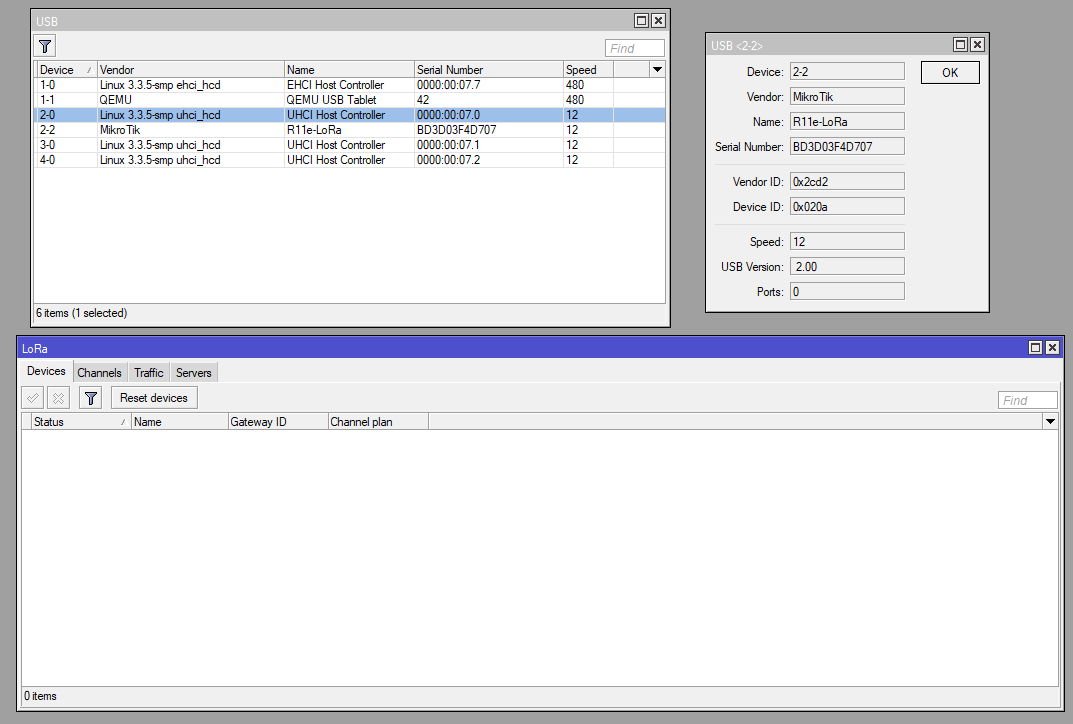
Task: Close the LoRa window
Action: (1052, 348)
